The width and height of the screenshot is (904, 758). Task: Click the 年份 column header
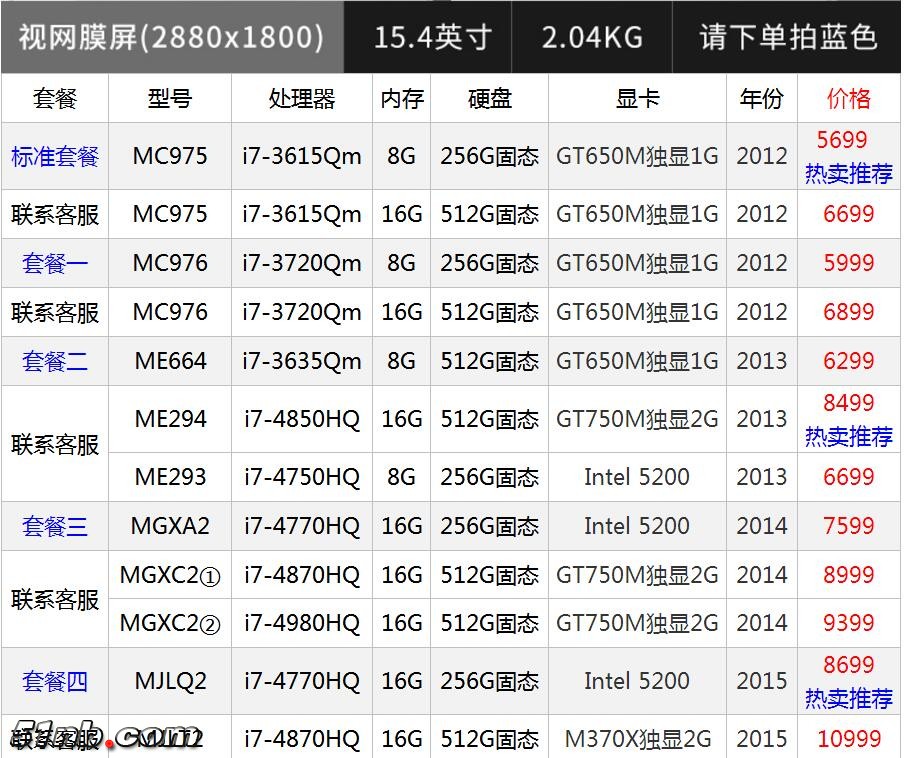[762, 98]
